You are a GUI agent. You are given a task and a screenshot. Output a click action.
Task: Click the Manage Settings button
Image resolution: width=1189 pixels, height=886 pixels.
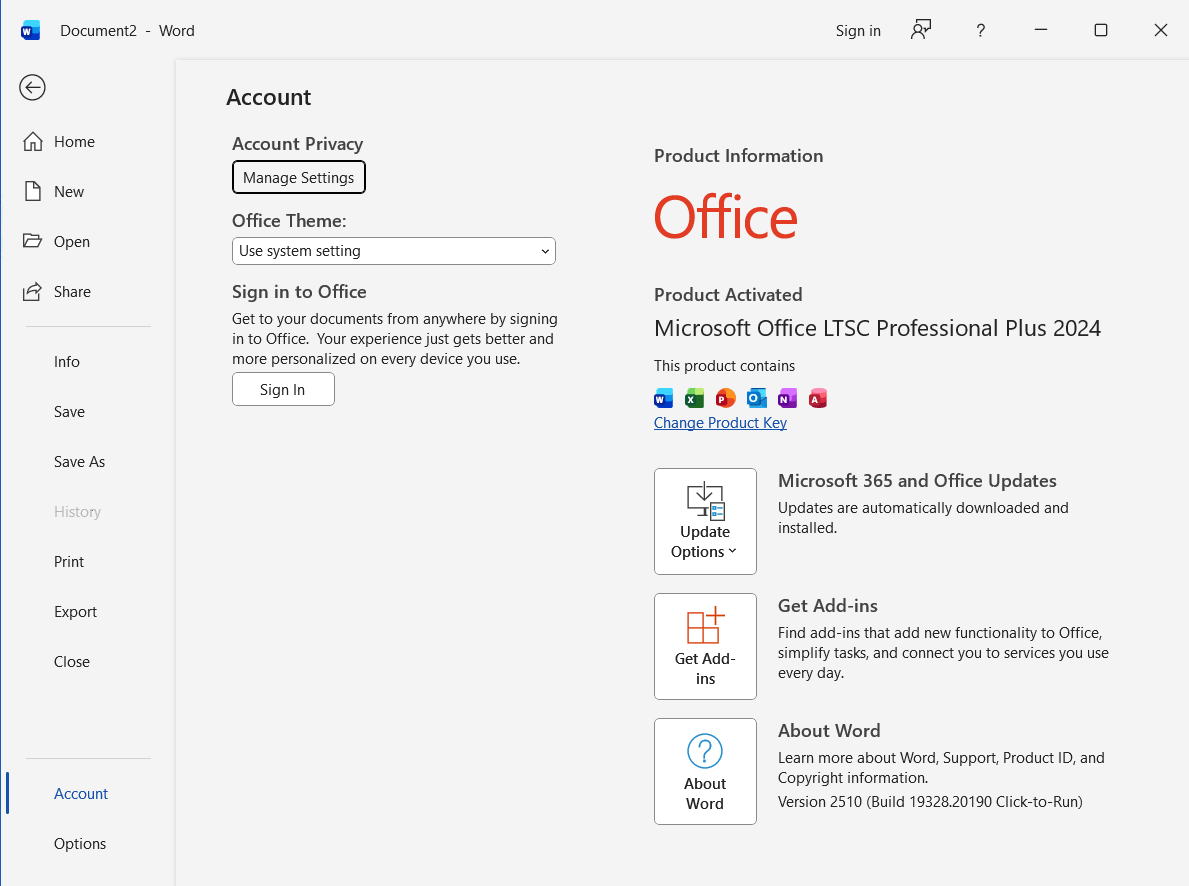299,178
